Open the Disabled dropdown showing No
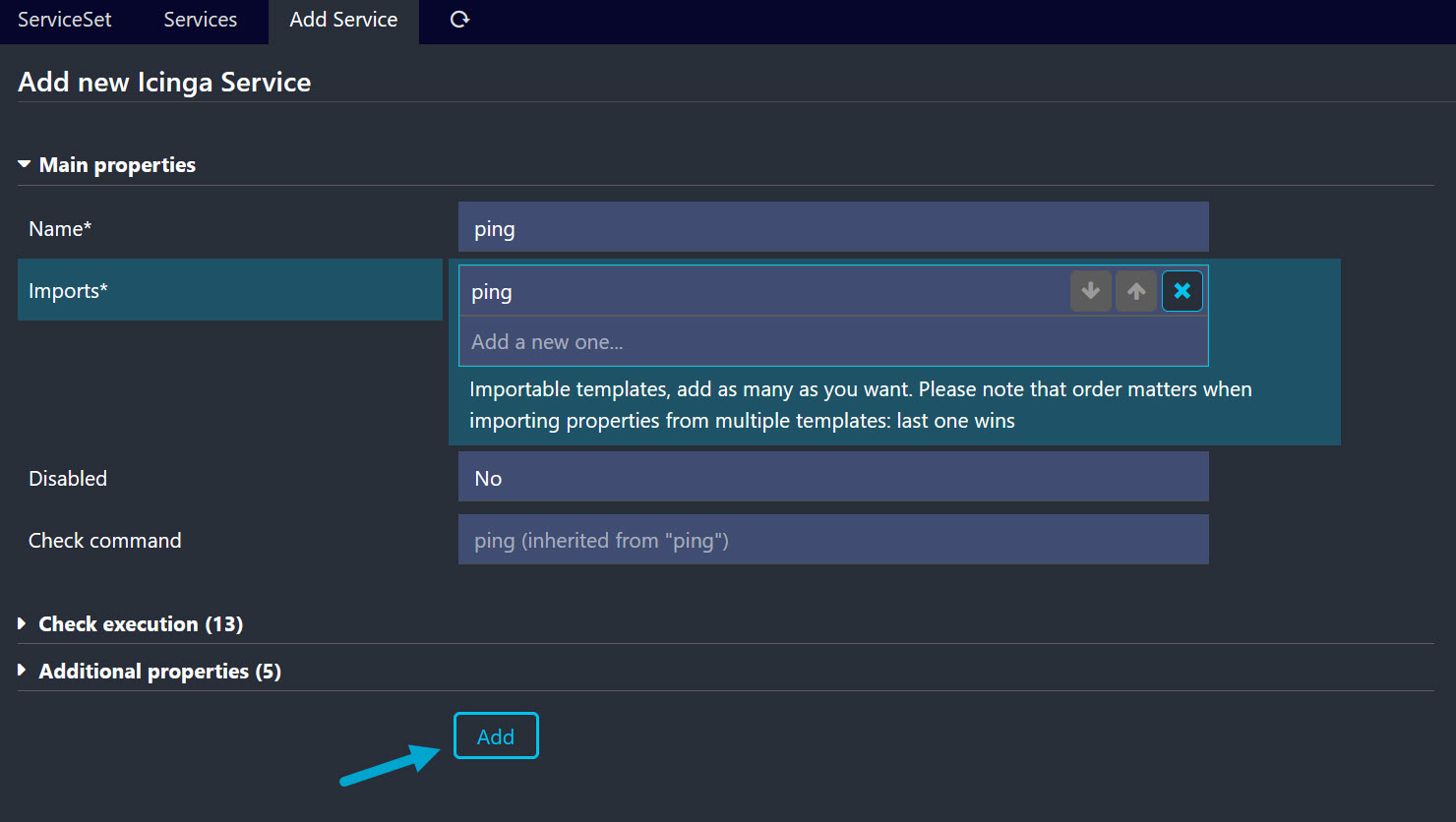This screenshot has height=822, width=1456. coord(832,478)
